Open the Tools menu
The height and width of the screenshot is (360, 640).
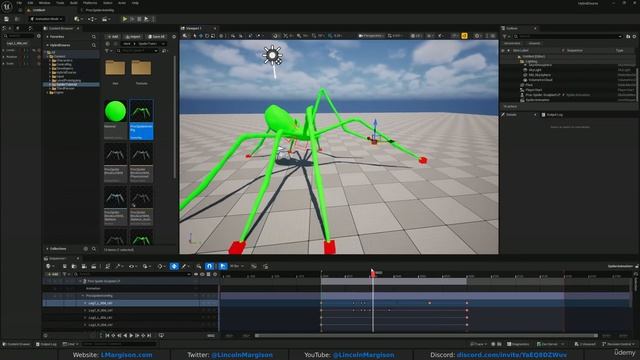(x=60, y=3)
